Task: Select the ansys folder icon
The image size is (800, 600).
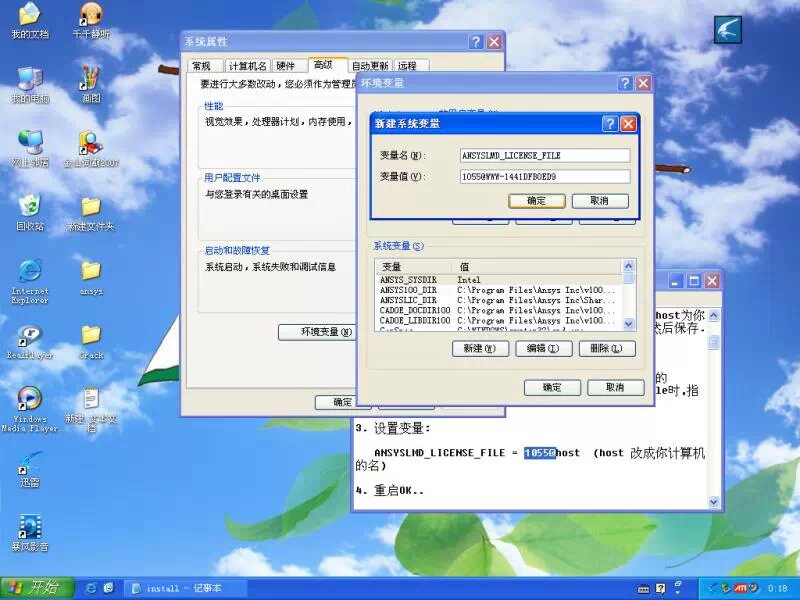Action: click(x=91, y=271)
